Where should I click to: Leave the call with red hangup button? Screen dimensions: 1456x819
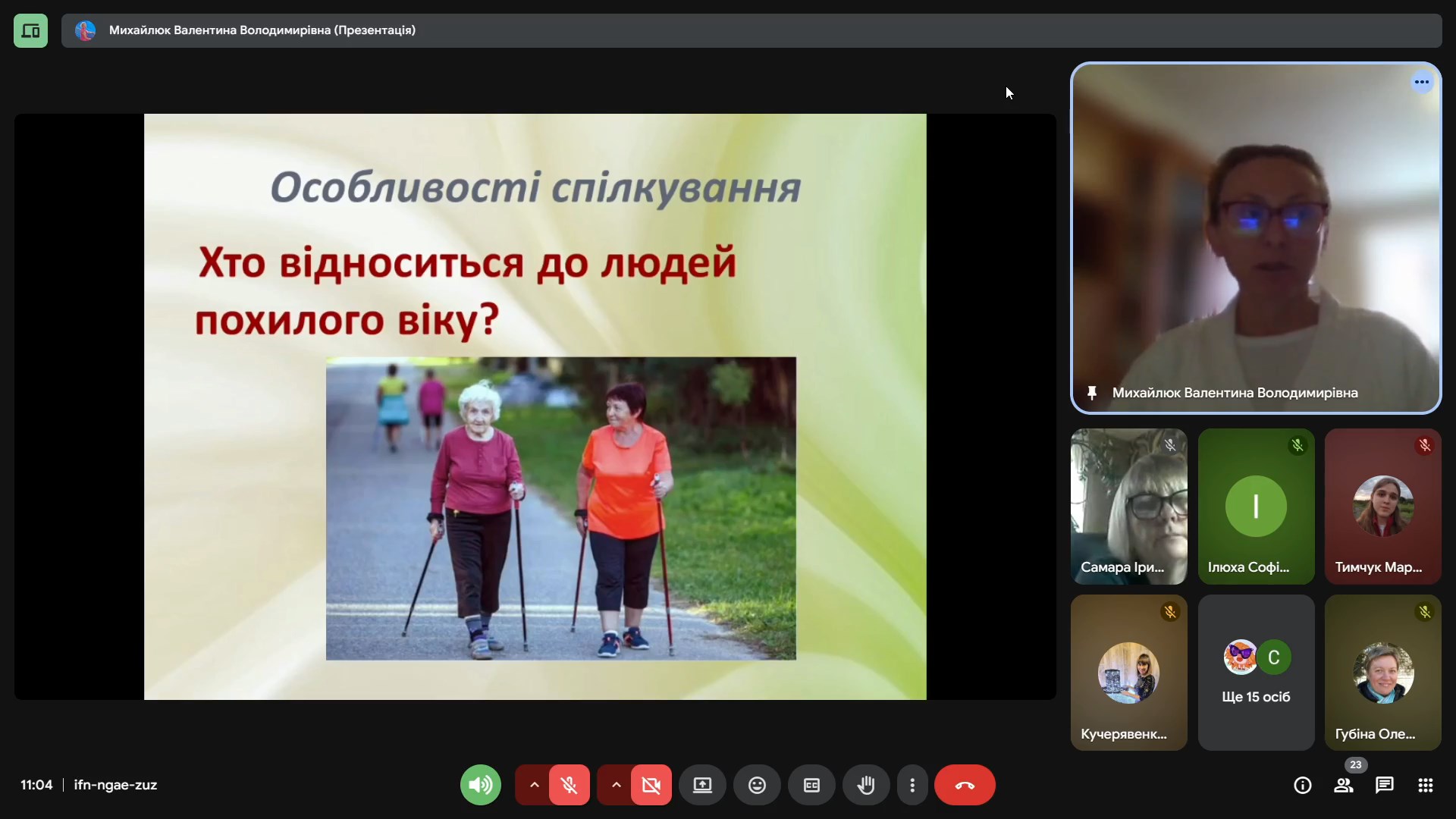coord(965,785)
